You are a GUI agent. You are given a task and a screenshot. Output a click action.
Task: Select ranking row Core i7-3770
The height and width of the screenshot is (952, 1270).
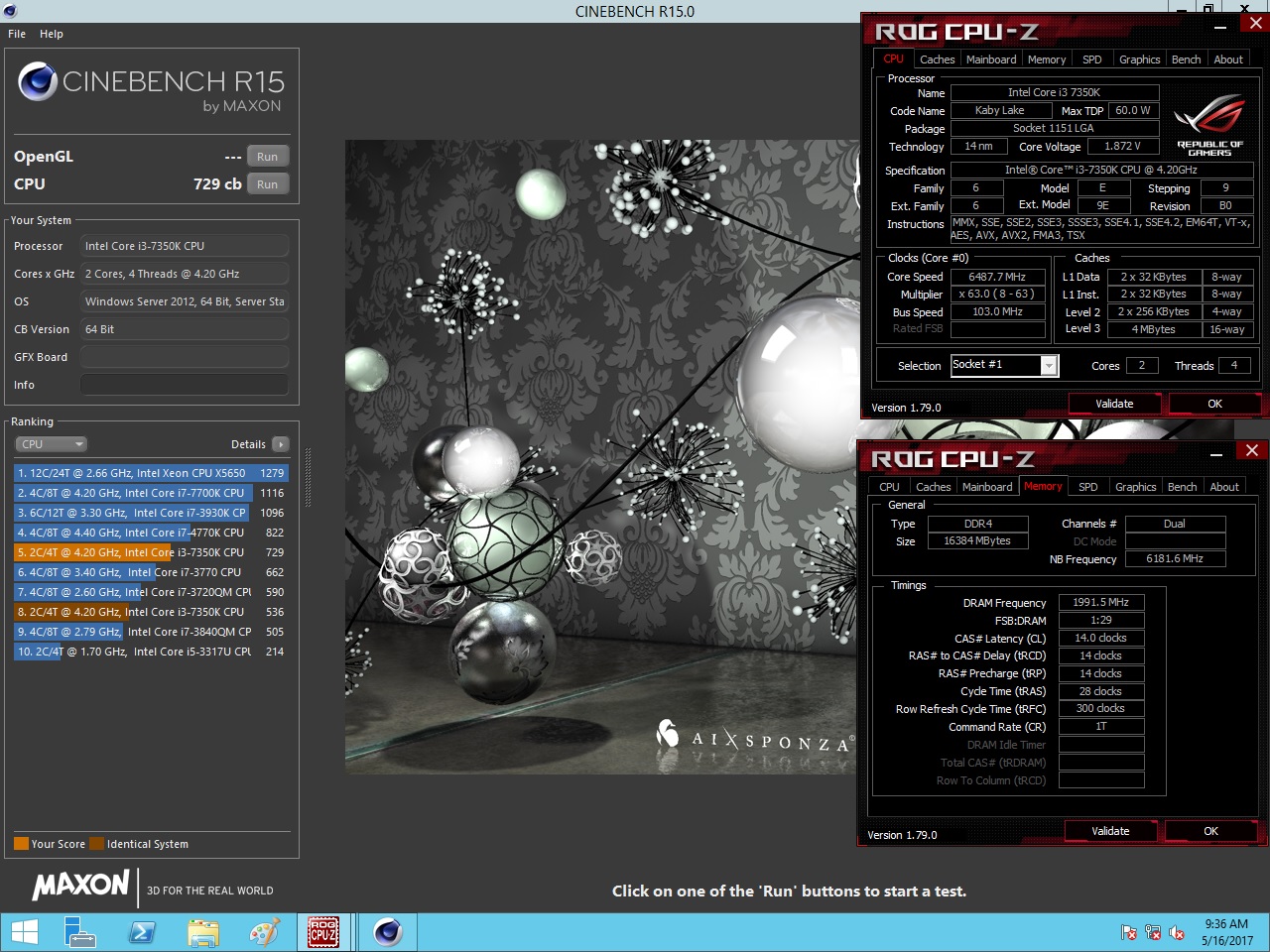pos(151,572)
